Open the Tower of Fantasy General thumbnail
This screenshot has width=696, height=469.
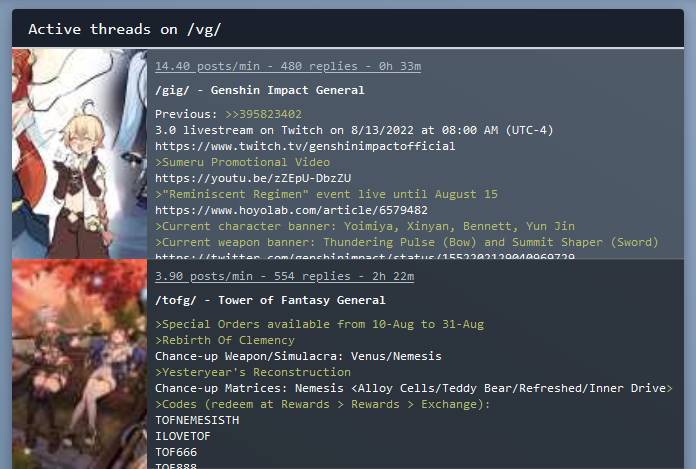[x=79, y=364]
